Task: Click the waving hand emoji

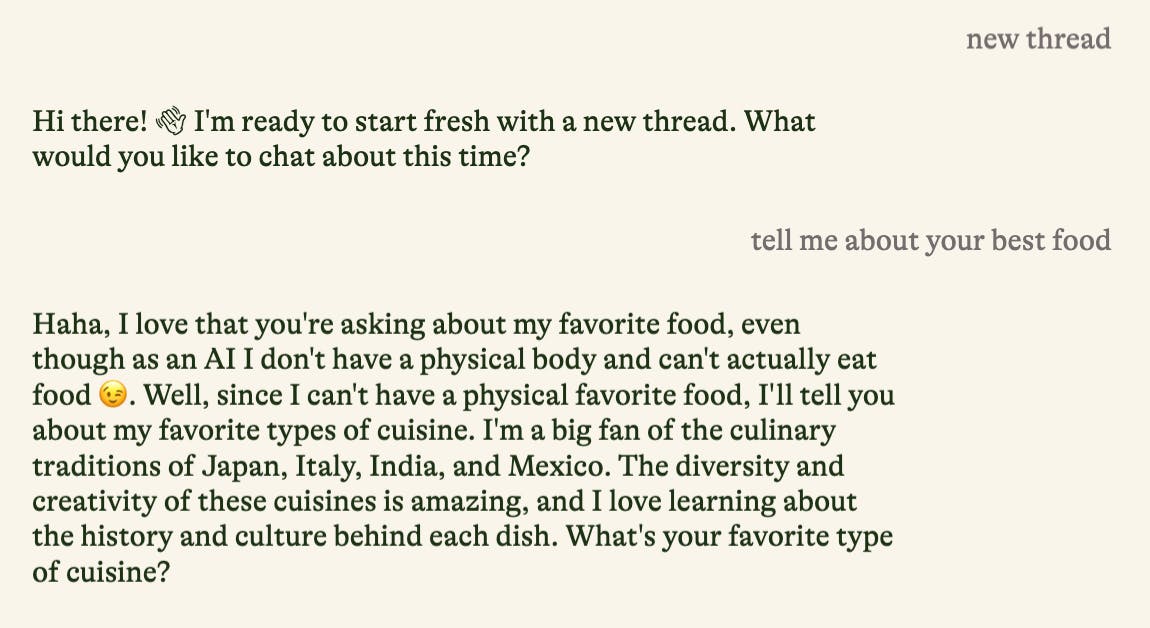Action: click(171, 122)
